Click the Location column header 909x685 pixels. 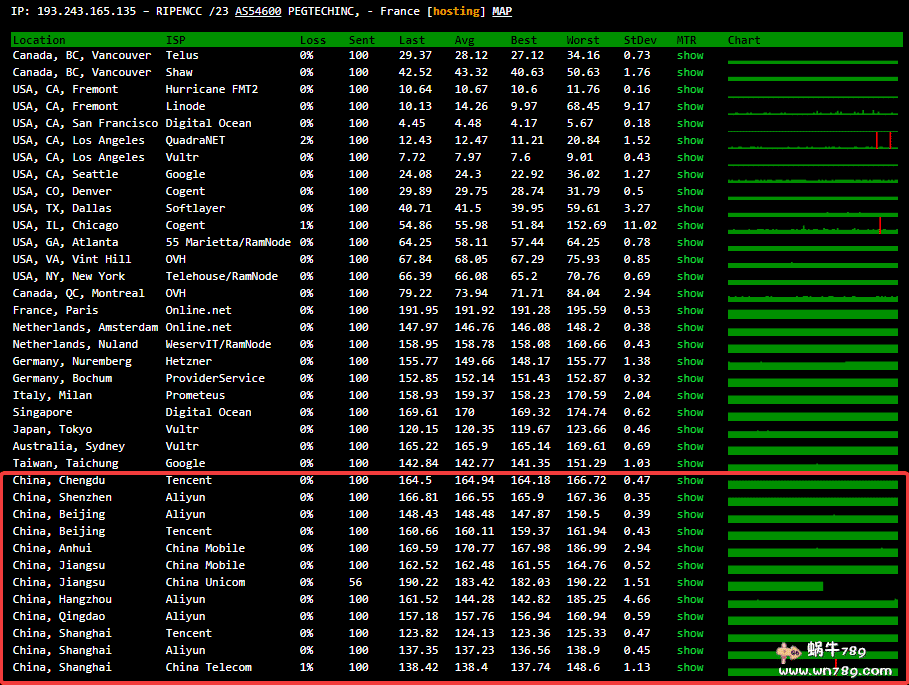[x=39, y=40]
